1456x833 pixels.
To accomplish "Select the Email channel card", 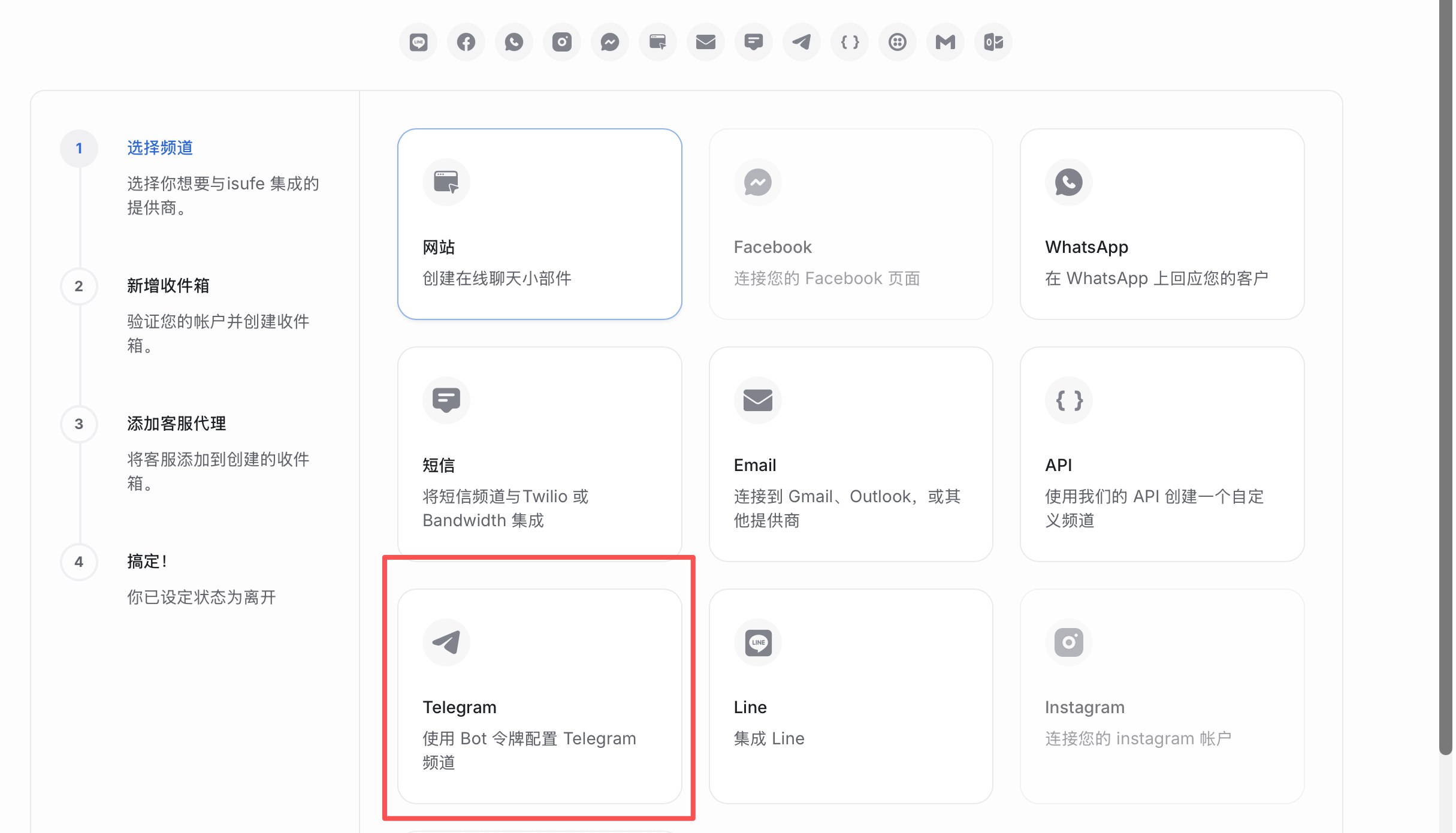I will coord(850,453).
